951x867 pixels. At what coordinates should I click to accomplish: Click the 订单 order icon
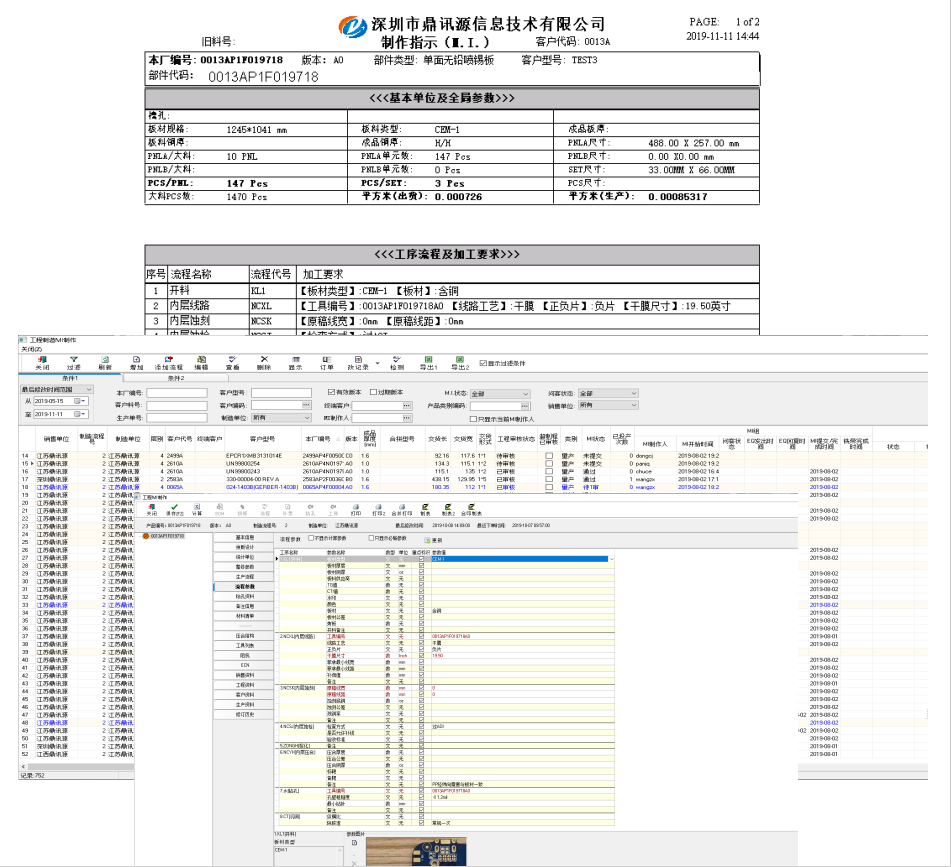(327, 360)
